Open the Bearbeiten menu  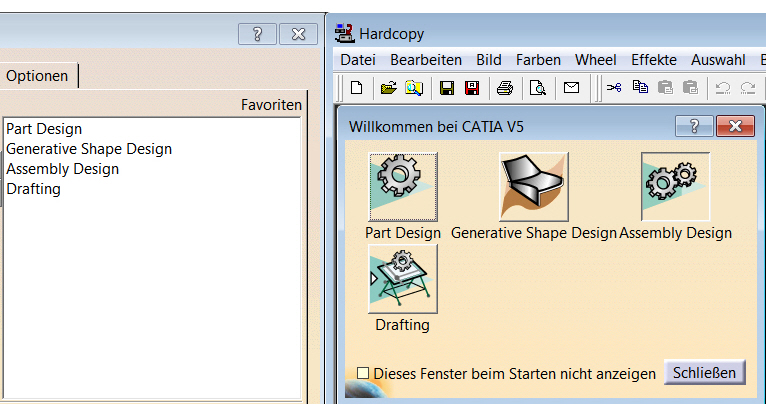[x=426, y=60]
